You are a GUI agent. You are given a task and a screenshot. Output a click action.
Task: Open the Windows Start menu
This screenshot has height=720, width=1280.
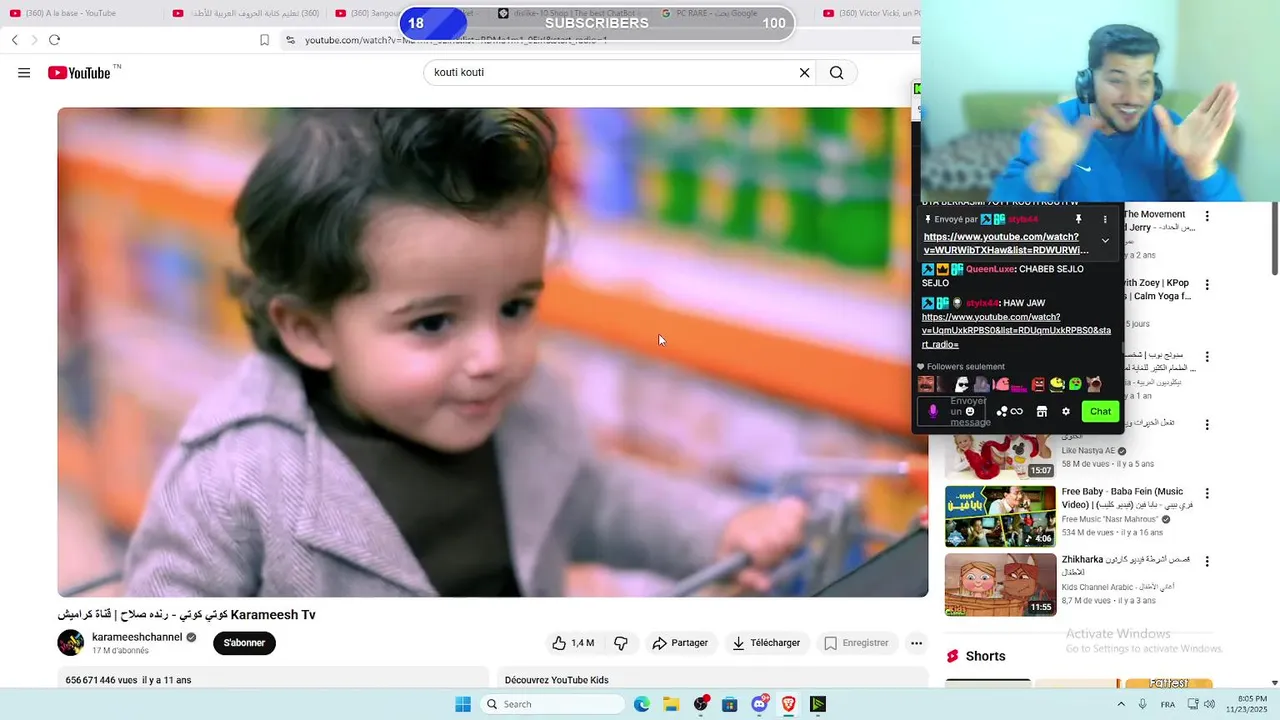(x=463, y=704)
